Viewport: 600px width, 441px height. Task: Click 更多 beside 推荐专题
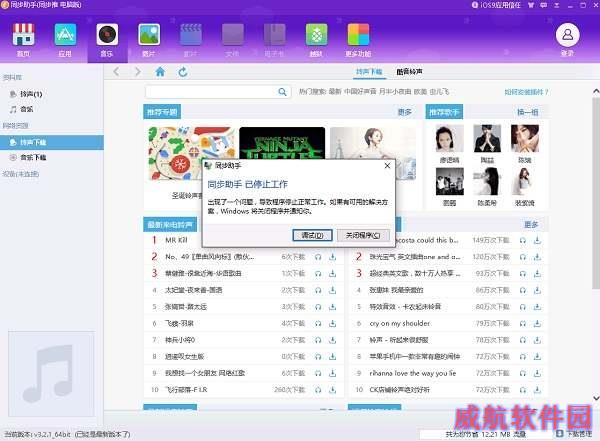tap(404, 112)
